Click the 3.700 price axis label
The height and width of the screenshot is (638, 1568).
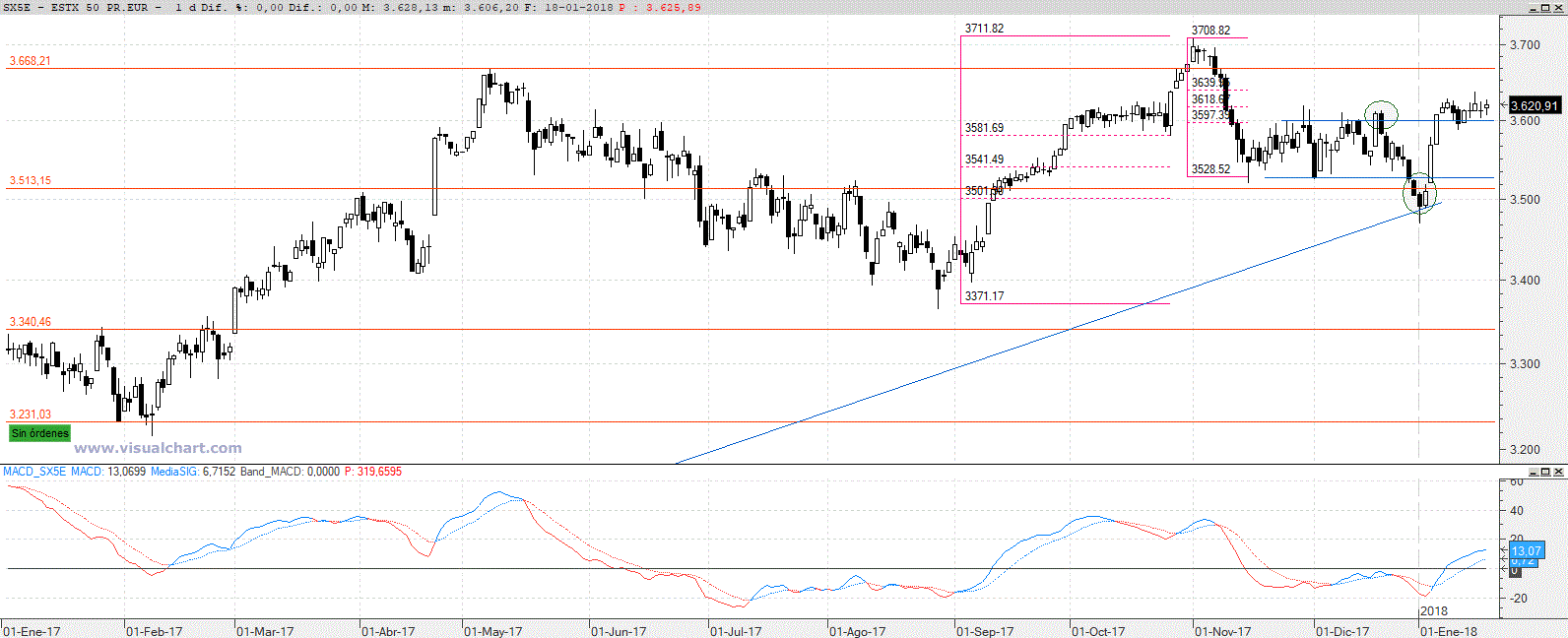click(x=1525, y=45)
